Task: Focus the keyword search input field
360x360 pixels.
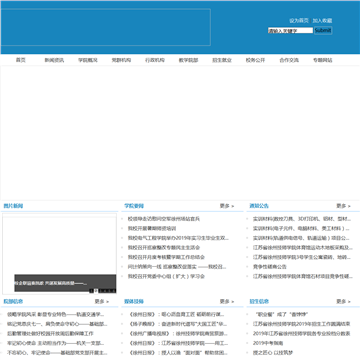Action: (290, 31)
